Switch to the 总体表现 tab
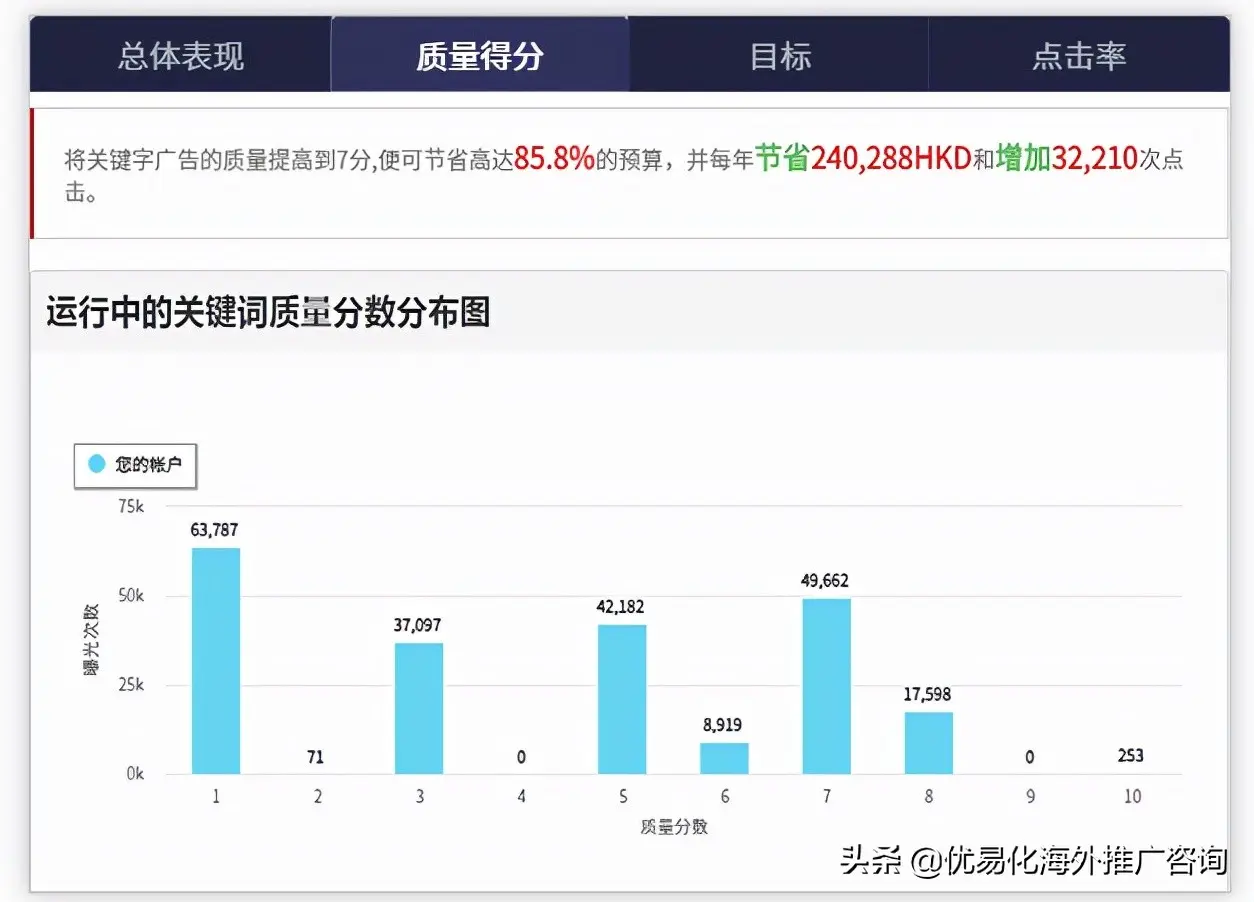1254x902 pixels. click(x=180, y=55)
